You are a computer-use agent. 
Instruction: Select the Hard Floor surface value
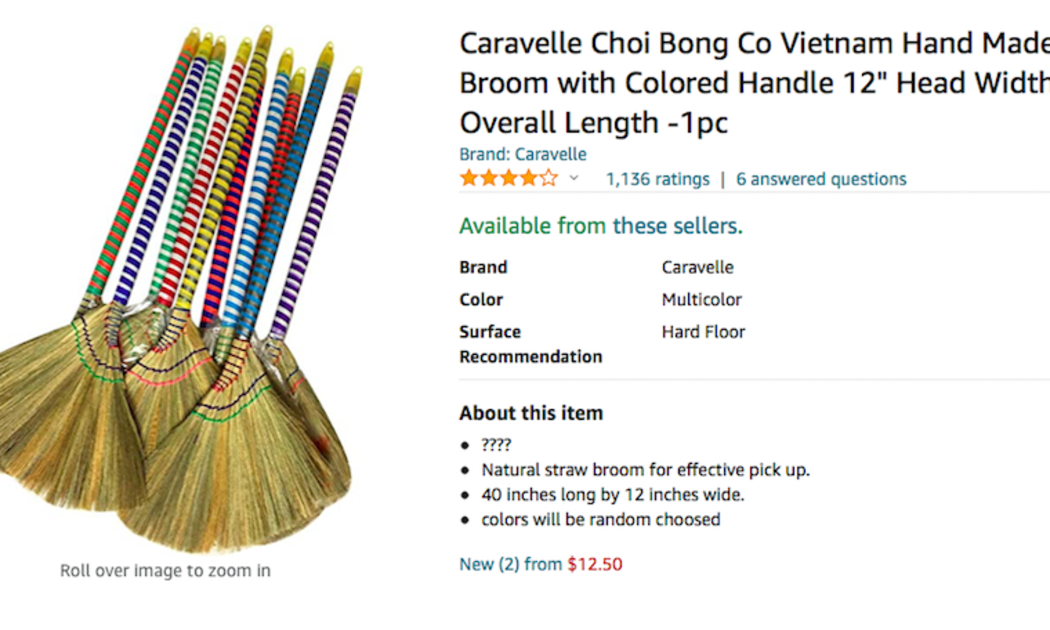(703, 331)
